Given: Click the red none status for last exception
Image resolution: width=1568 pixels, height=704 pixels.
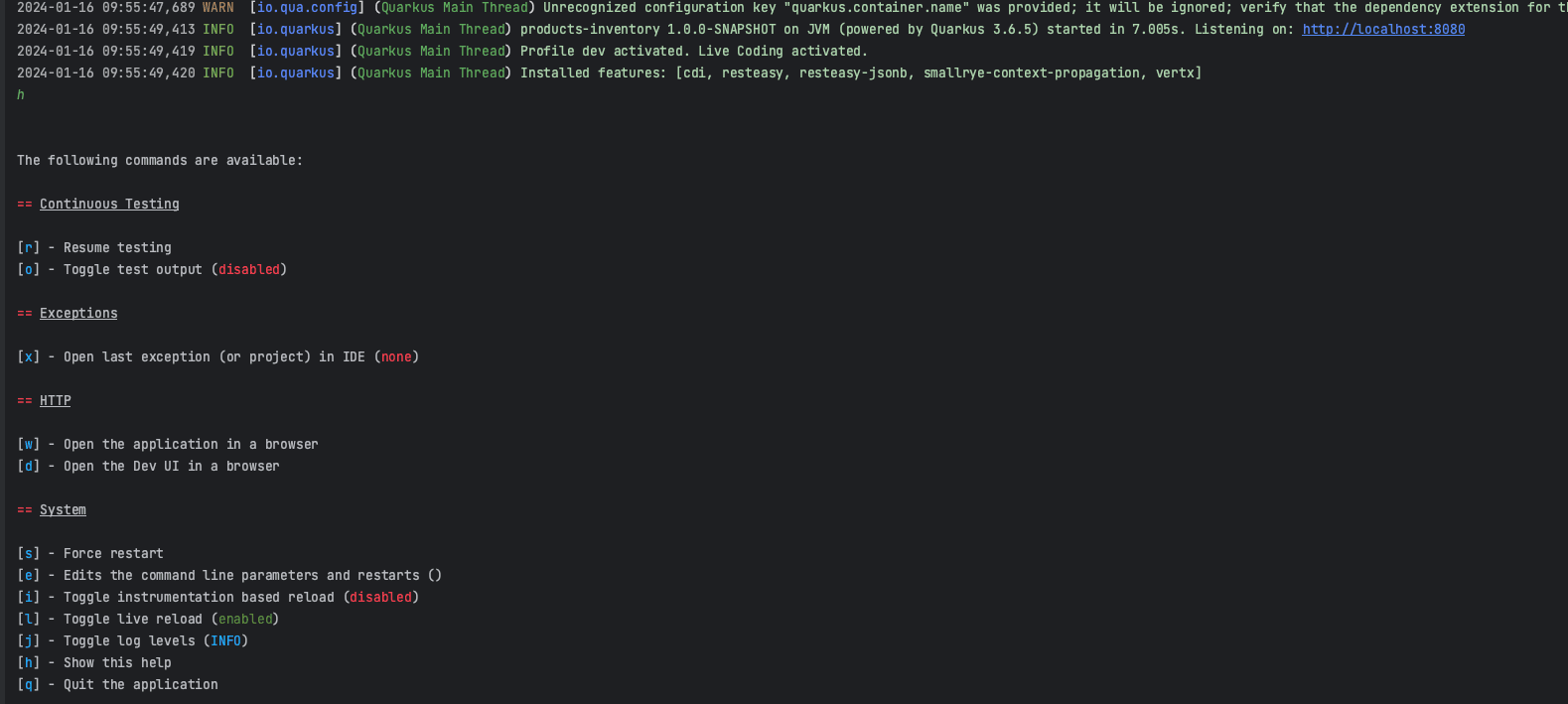Looking at the screenshot, I should click(396, 356).
